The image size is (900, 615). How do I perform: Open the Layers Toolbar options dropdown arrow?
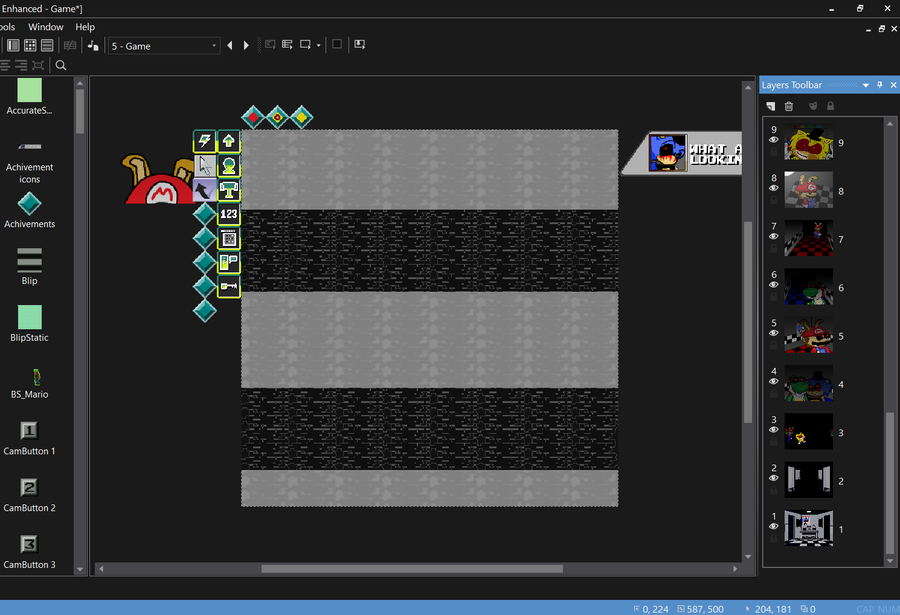click(x=866, y=85)
